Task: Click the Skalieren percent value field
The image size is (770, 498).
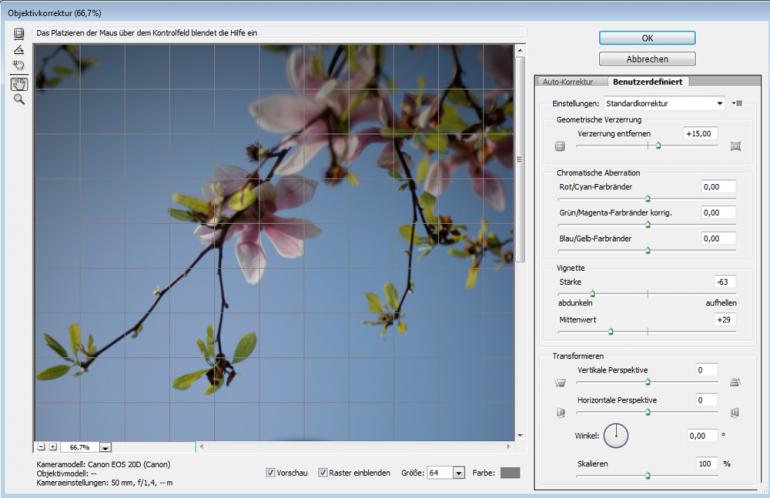Action: [707, 464]
